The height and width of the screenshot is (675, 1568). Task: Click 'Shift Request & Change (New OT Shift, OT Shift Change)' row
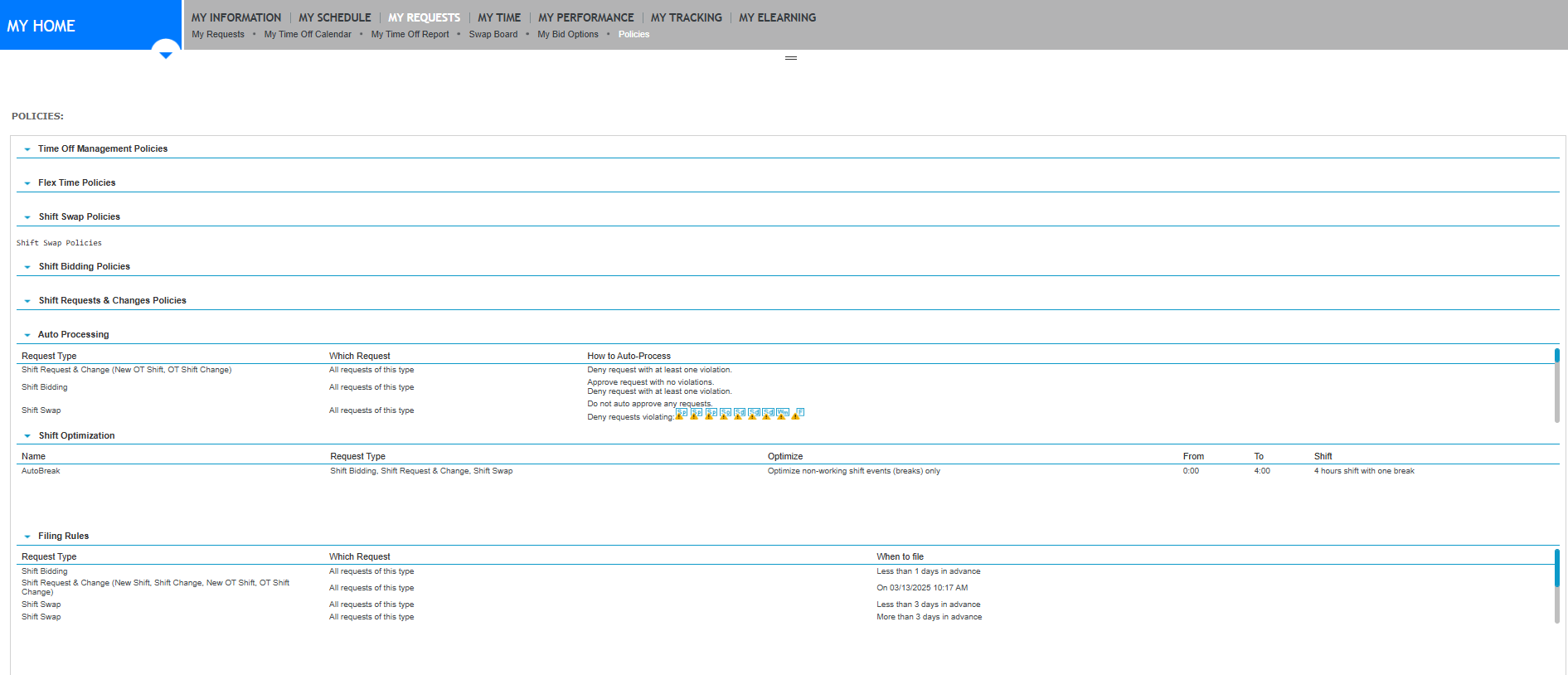click(127, 370)
